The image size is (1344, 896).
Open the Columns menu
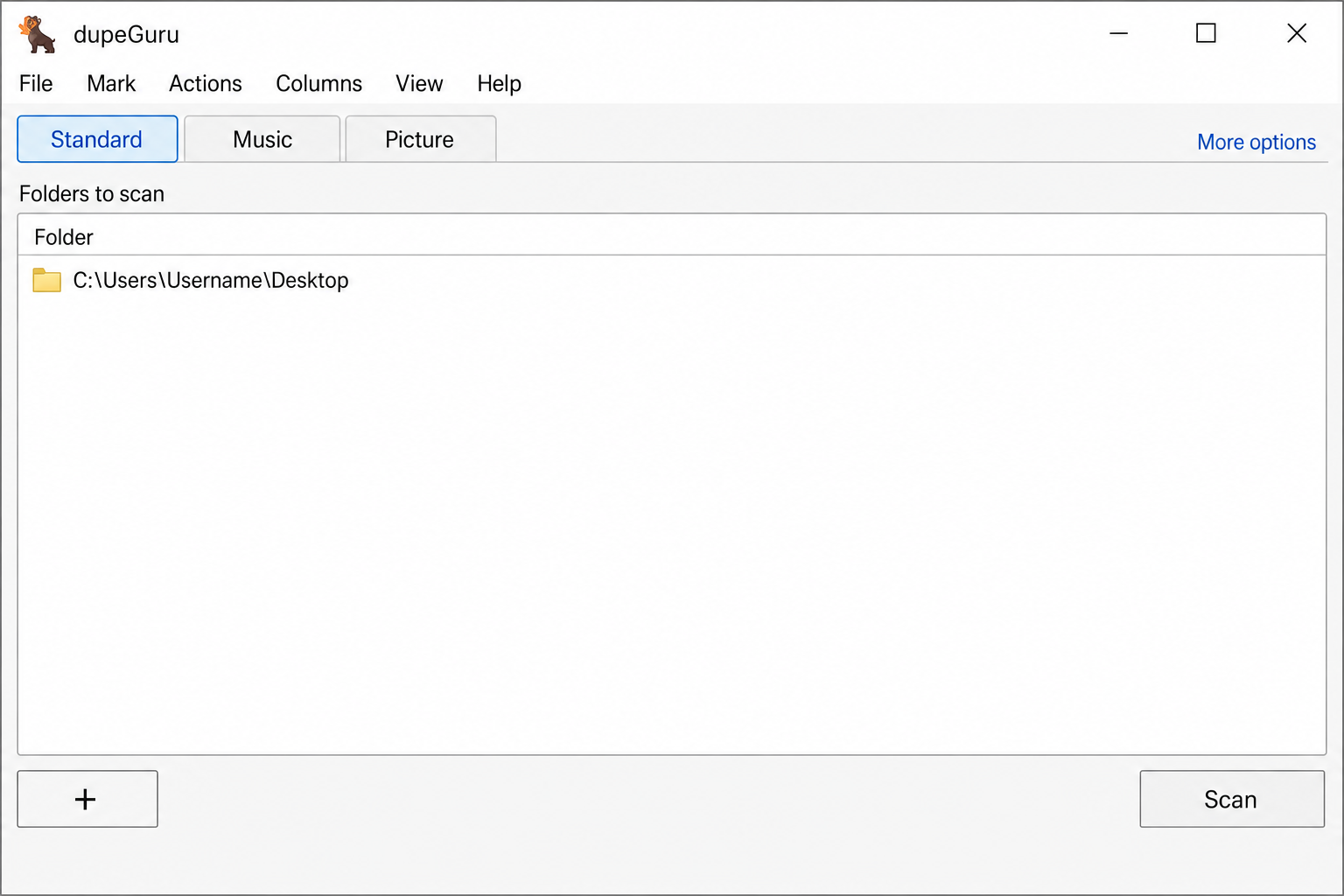point(319,83)
